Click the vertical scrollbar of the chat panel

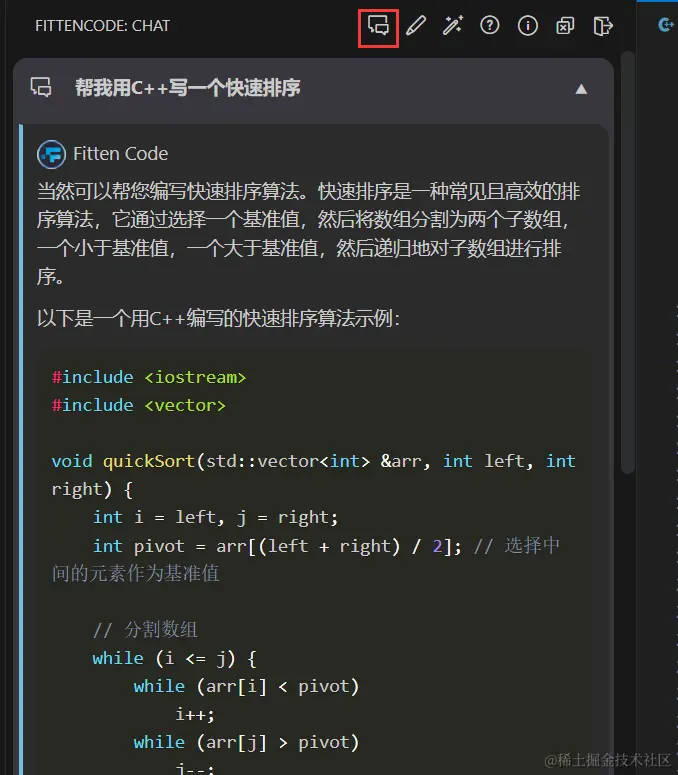click(628, 262)
